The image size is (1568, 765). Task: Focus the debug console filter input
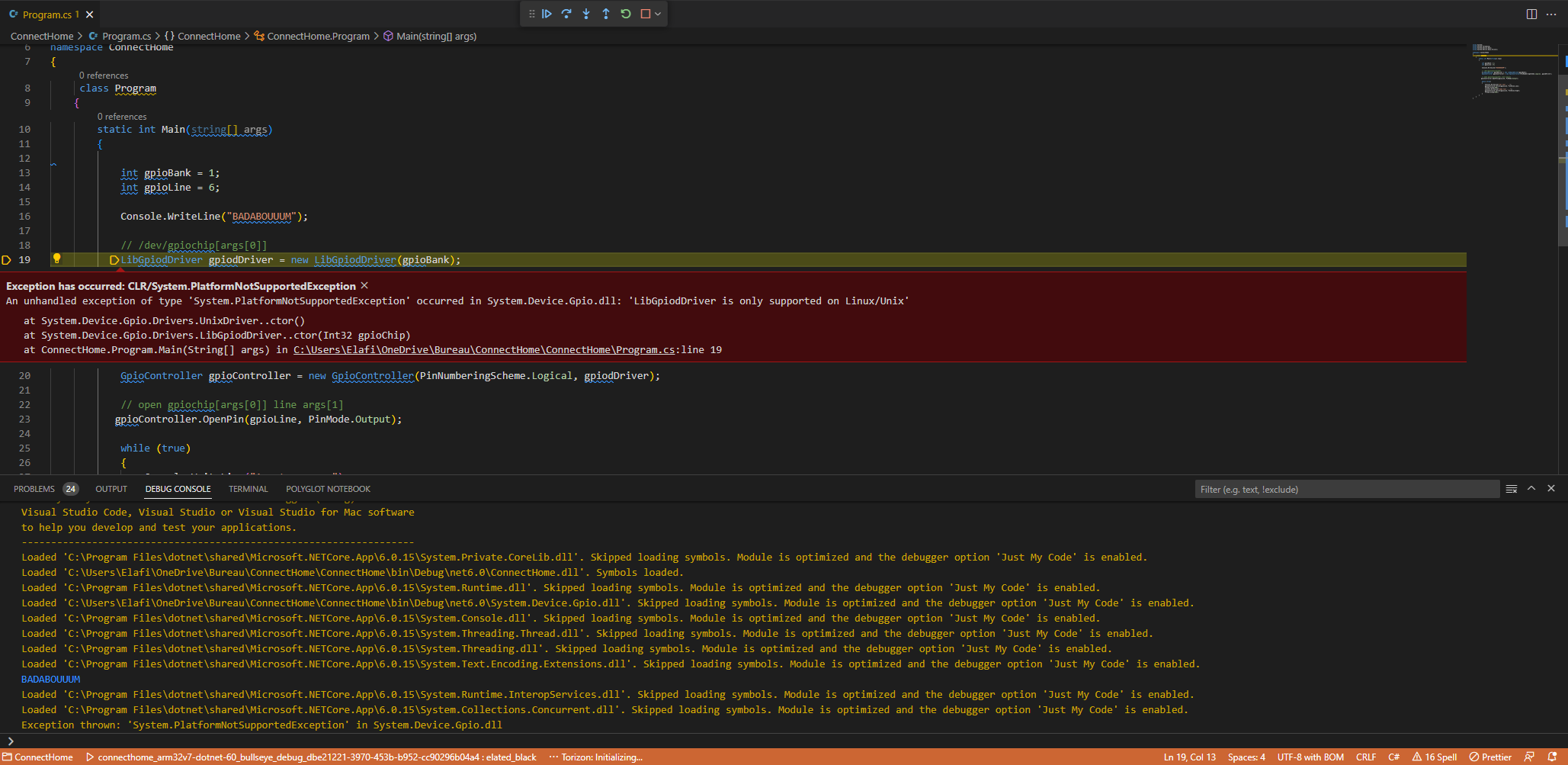(1346, 490)
